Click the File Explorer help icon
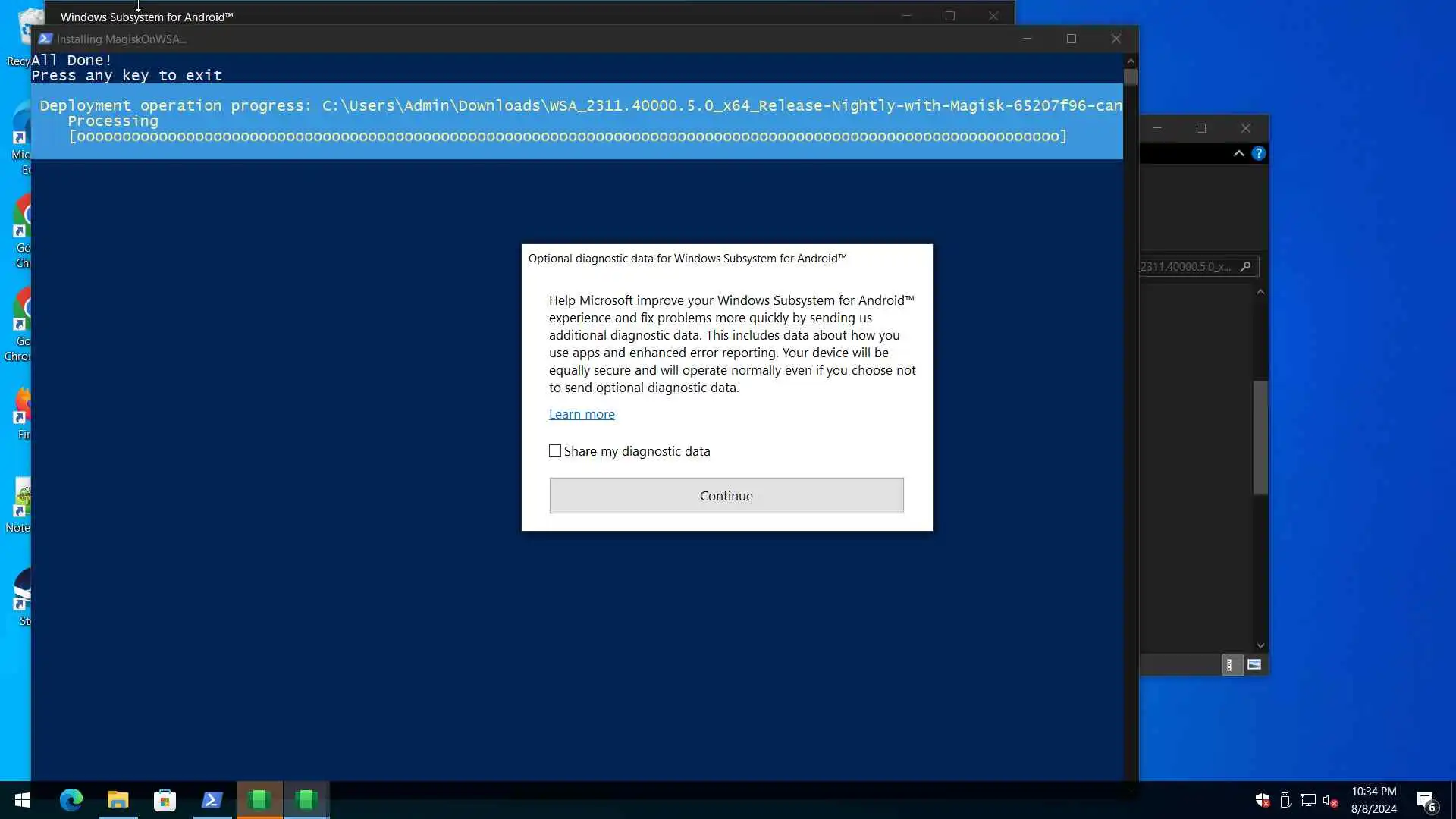1456x819 pixels. coord(1259,153)
